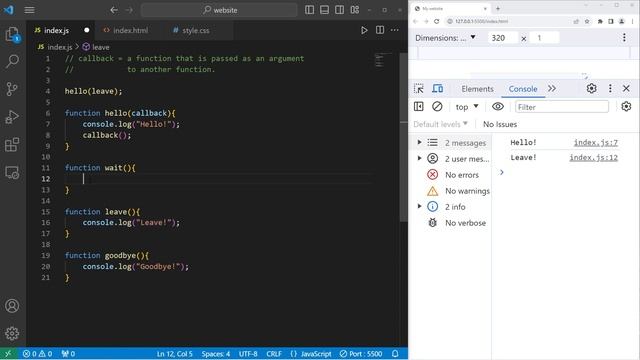Open the Dimensions dropdown in the device toolbar
640x360 pixels.
point(445,38)
